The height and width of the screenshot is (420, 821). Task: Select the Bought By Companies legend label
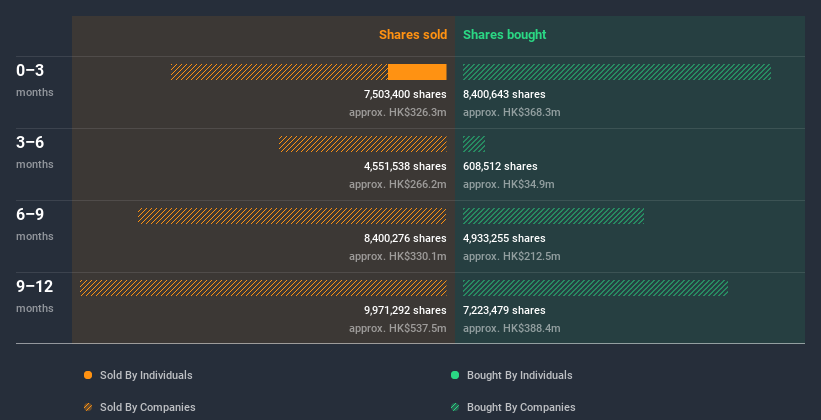[521, 407]
